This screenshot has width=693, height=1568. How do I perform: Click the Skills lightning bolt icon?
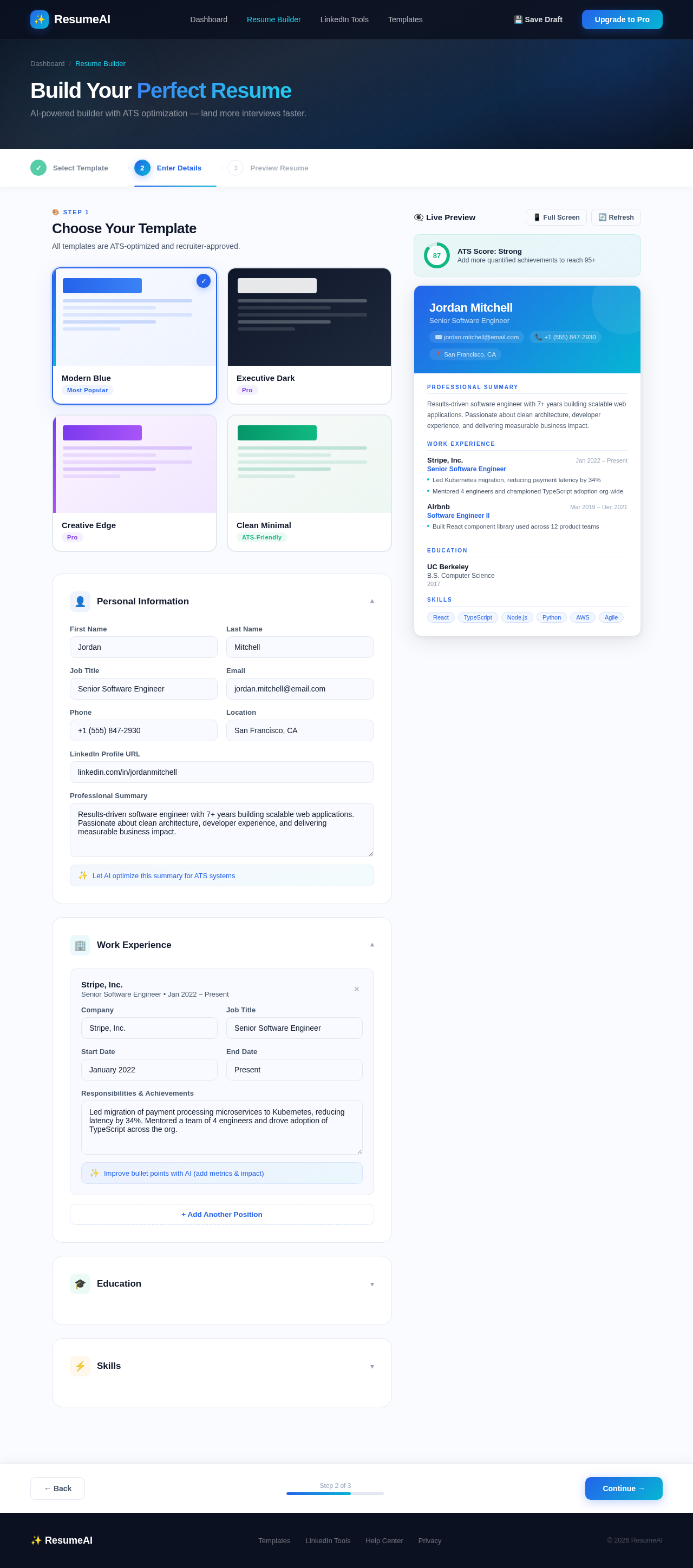[x=80, y=1366]
